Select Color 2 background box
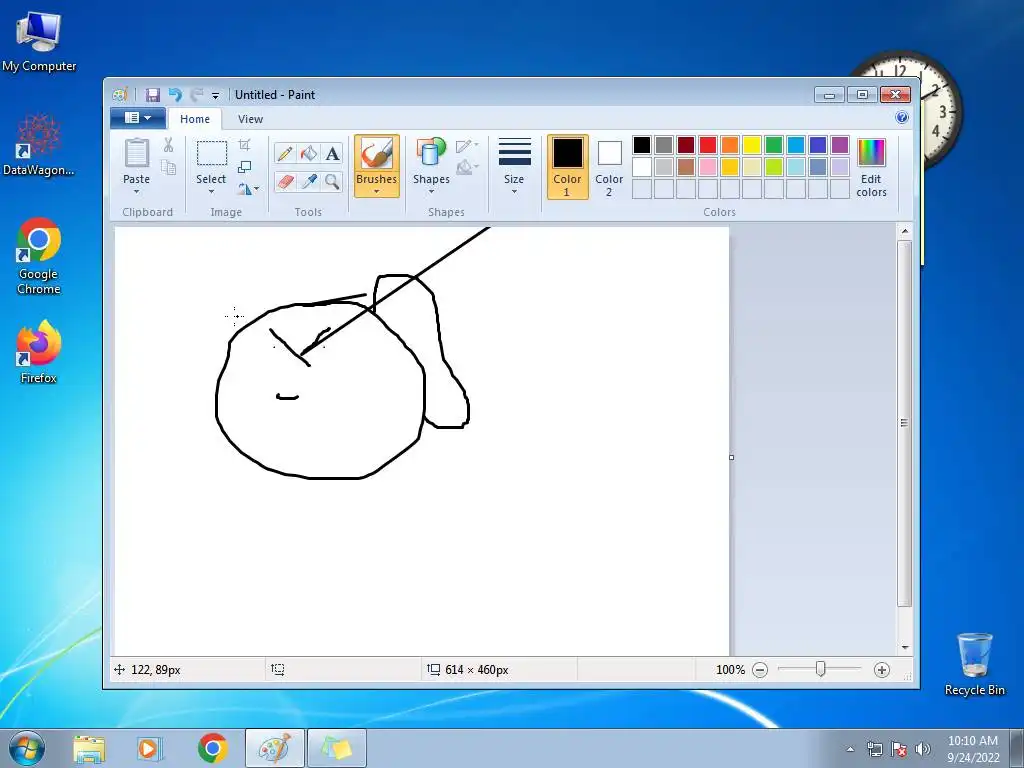 click(609, 167)
